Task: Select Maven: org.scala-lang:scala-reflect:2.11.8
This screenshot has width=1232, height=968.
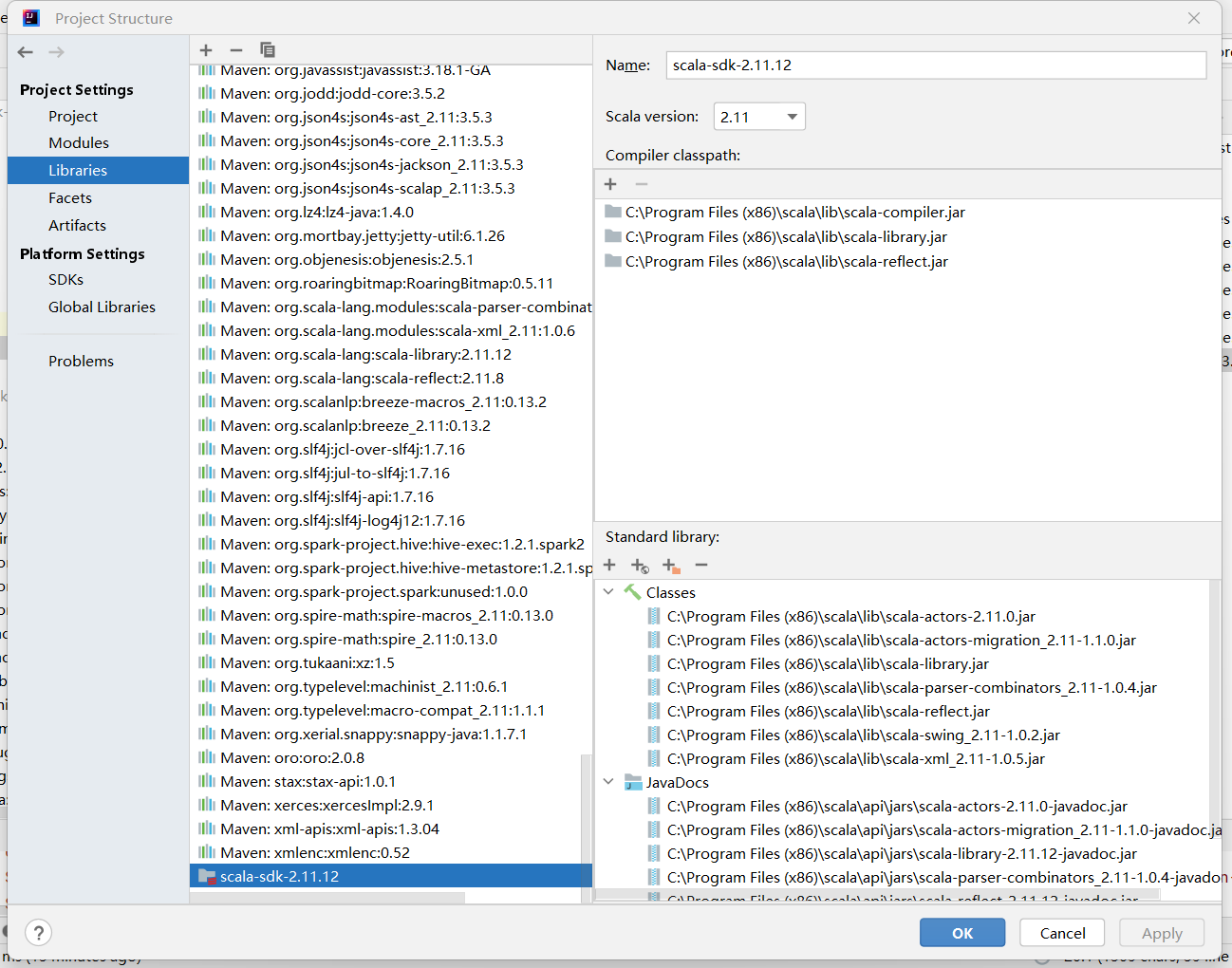Action: tap(391, 378)
